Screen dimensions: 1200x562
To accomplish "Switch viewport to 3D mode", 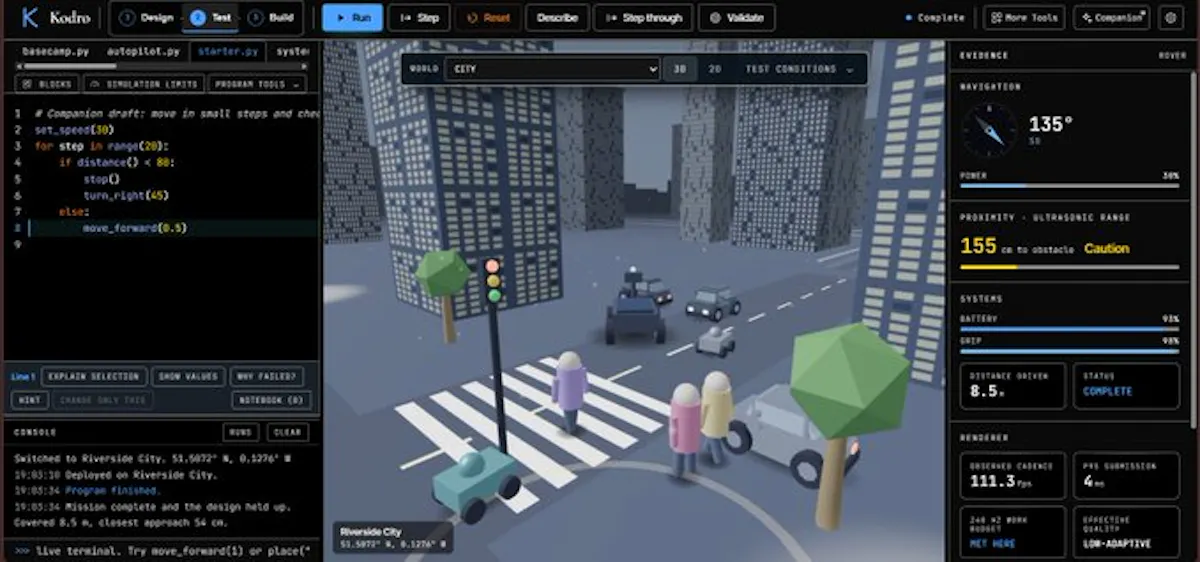I will [679, 69].
